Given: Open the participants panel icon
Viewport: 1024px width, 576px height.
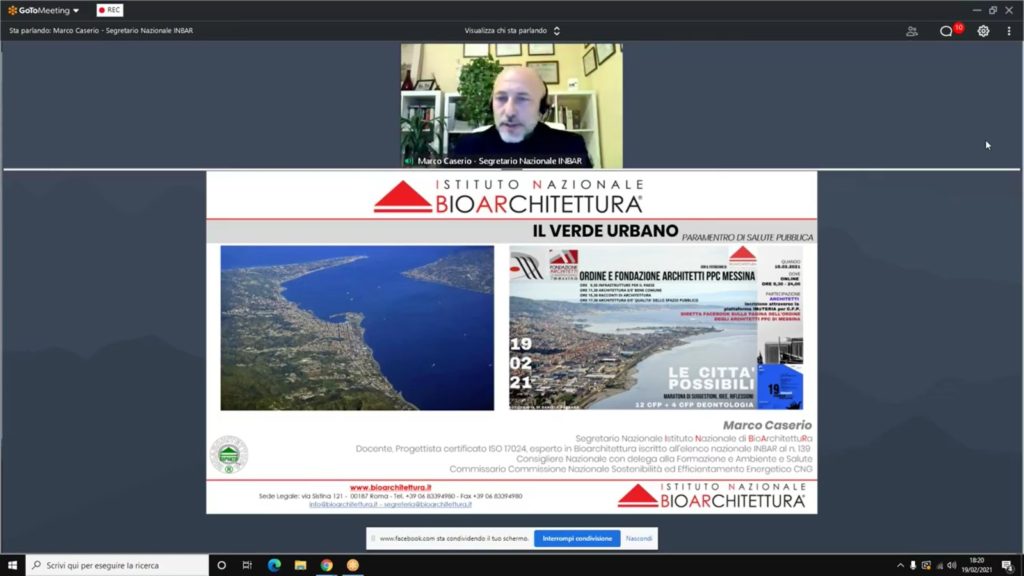Looking at the screenshot, I should click(912, 31).
